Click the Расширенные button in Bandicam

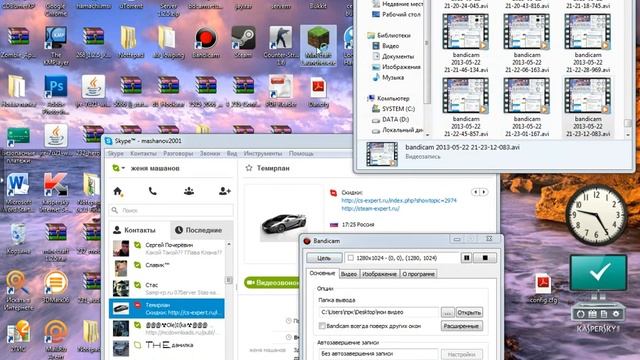[x=462, y=326]
